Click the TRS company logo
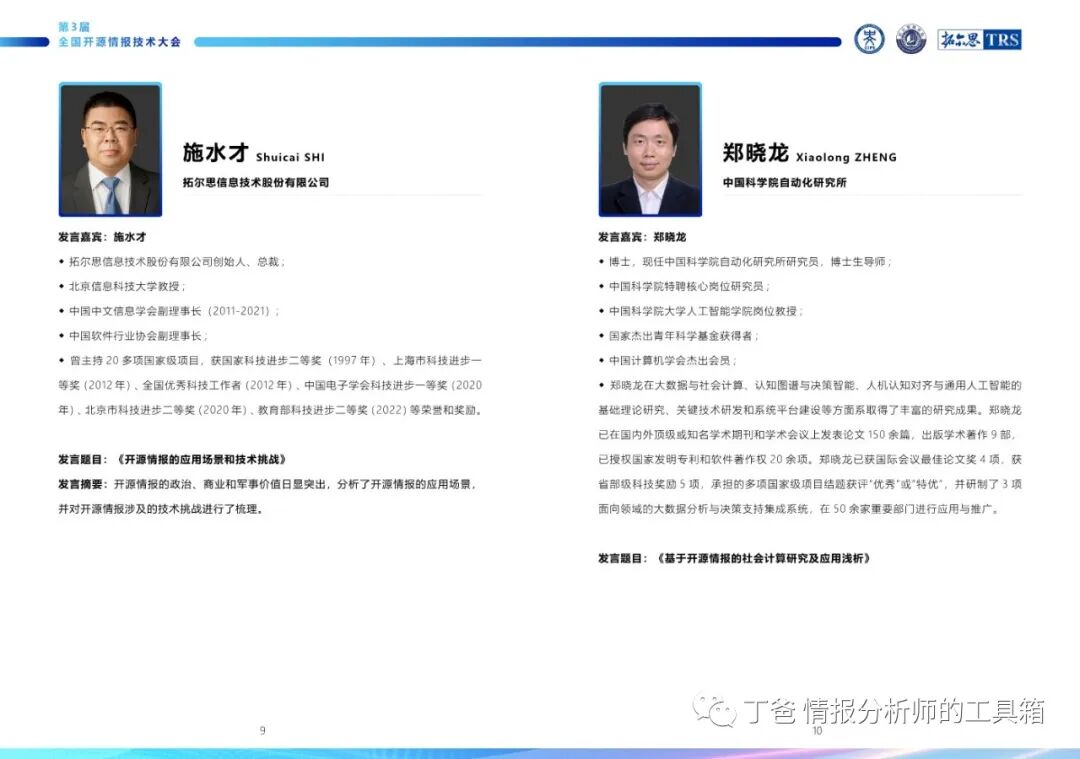Image resolution: width=1080 pixels, height=759 pixels. [x=979, y=39]
